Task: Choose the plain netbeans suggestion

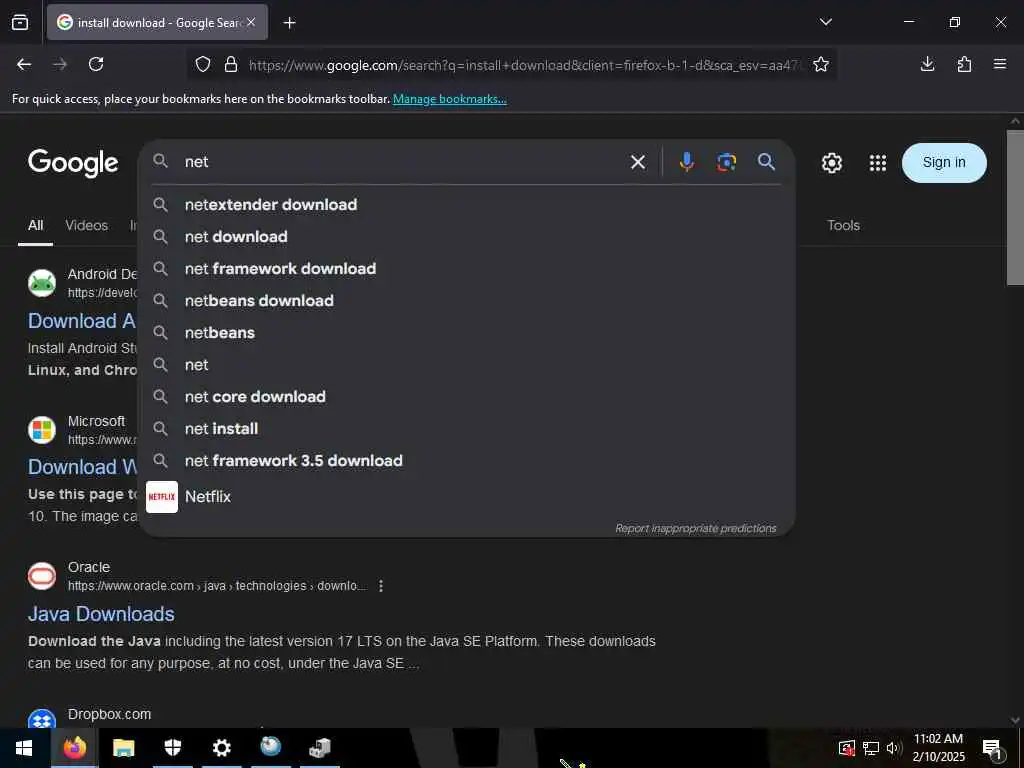Action: click(467, 332)
